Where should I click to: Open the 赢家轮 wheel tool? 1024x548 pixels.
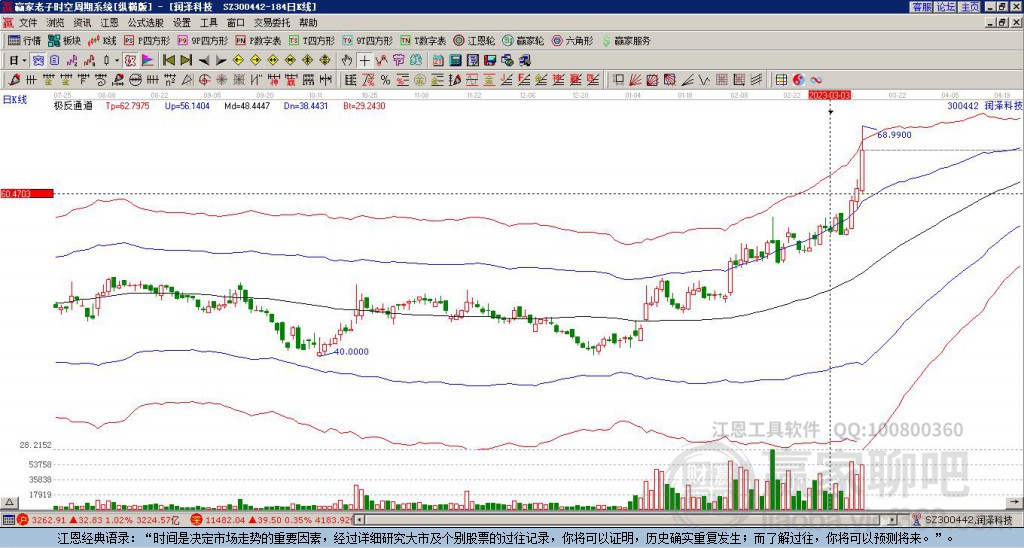(x=523, y=40)
